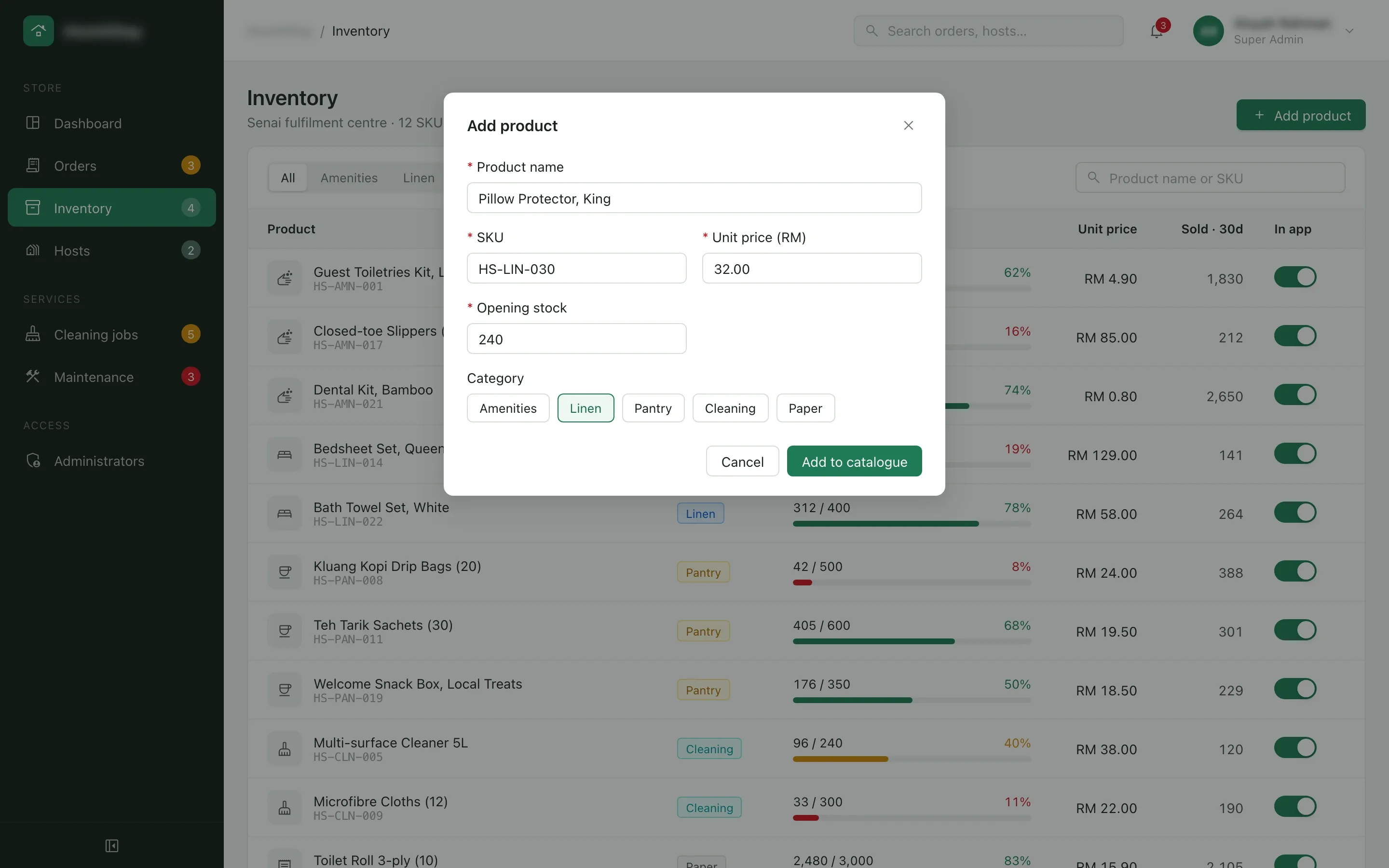Disable in-app switch for Kluang Kopi Drip Bags
This screenshot has height=868, width=1389.
[x=1295, y=571]
